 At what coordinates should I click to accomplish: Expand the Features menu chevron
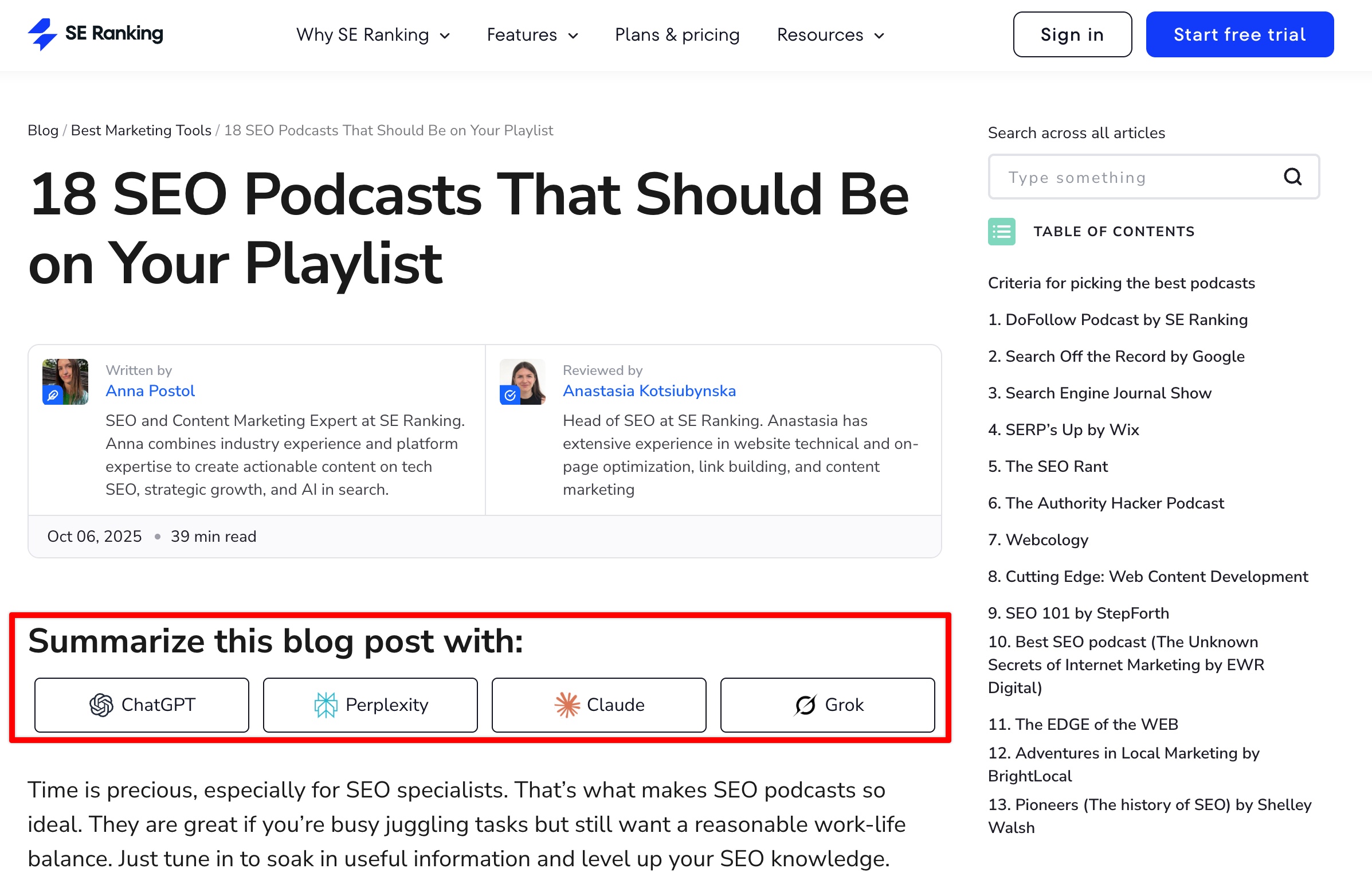(573, 36)
